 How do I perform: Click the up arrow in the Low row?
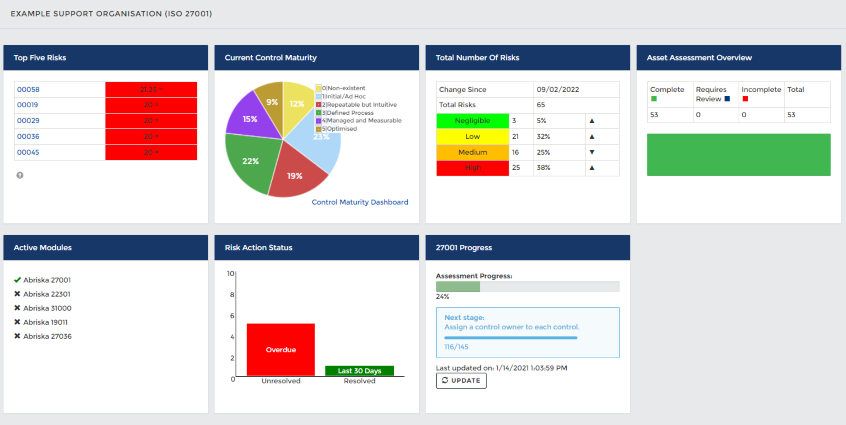tap(591, 136)
